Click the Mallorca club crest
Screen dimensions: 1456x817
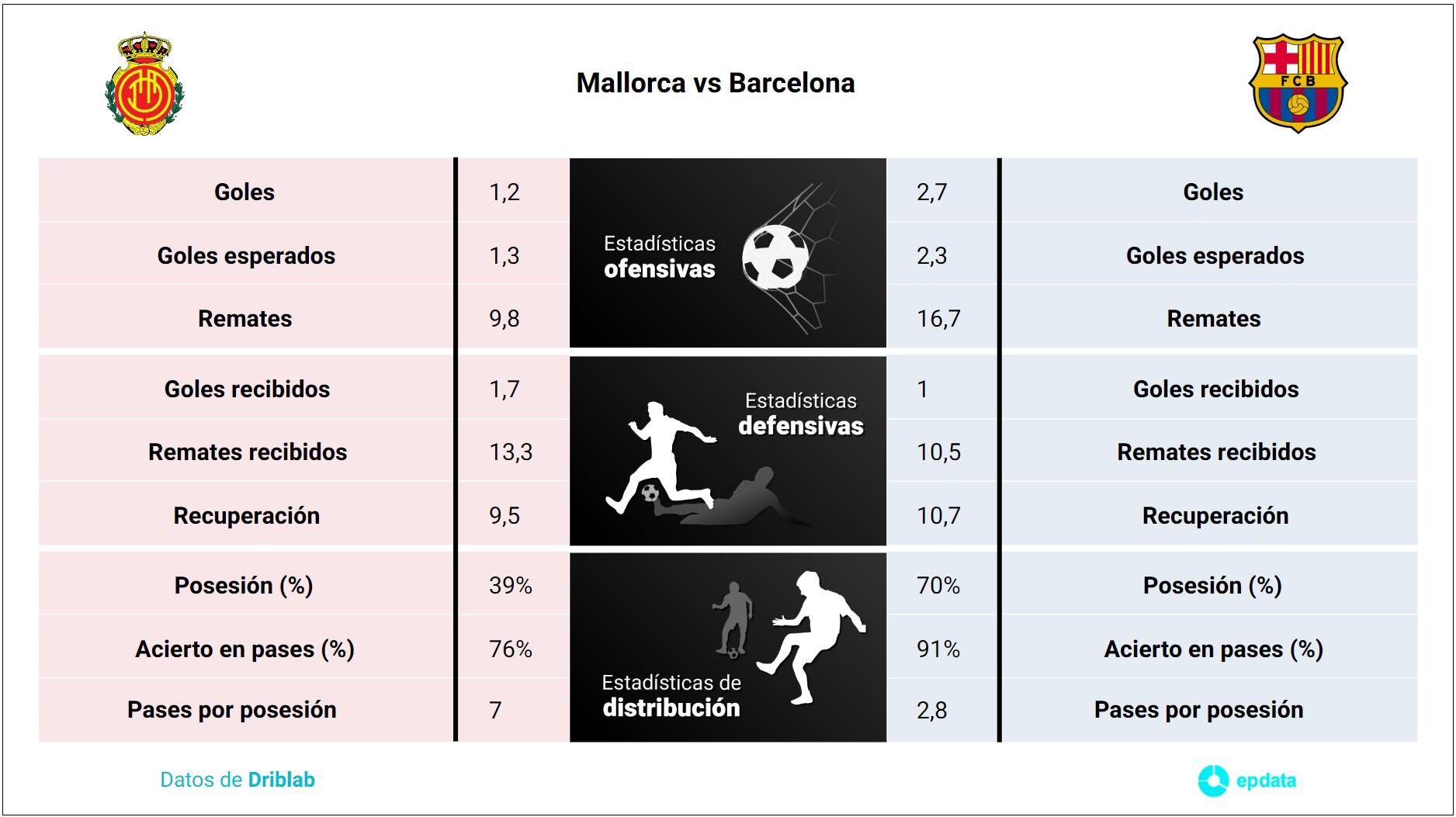pyautogui.click(x=145, y=84)
